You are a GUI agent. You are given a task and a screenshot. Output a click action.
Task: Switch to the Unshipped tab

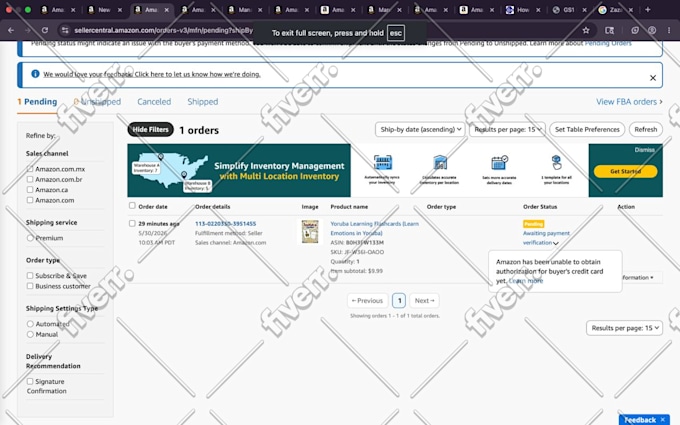97,101
